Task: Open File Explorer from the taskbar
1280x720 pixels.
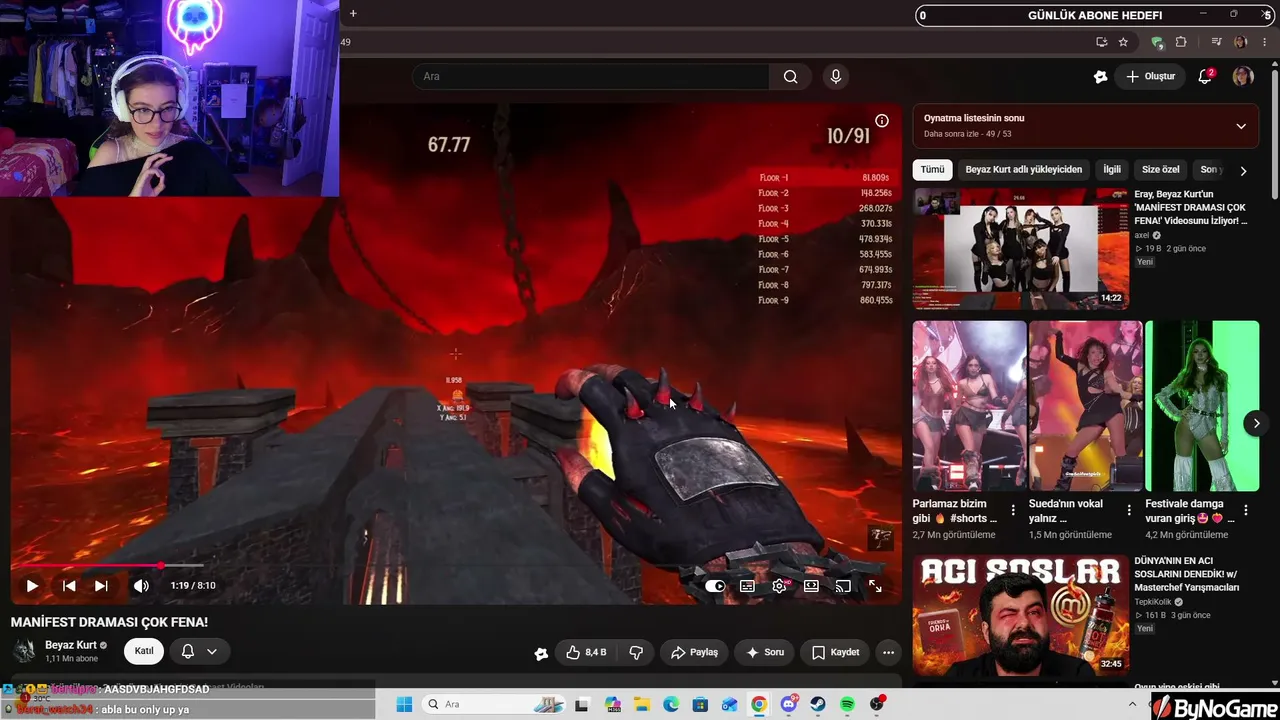Action: pyautogui.click(x=642, y=704)
